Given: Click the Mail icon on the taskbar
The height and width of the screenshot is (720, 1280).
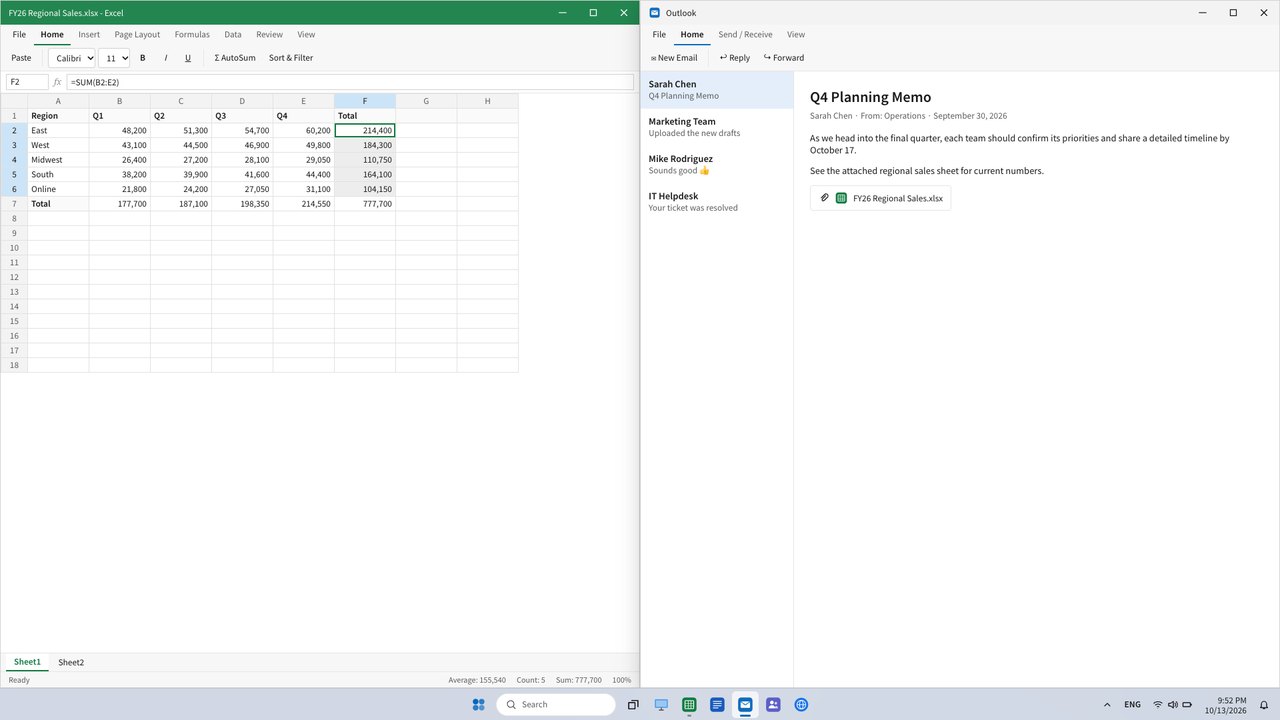Looking at the screenshot, I should pyautogui.click(x=745, y=704).
